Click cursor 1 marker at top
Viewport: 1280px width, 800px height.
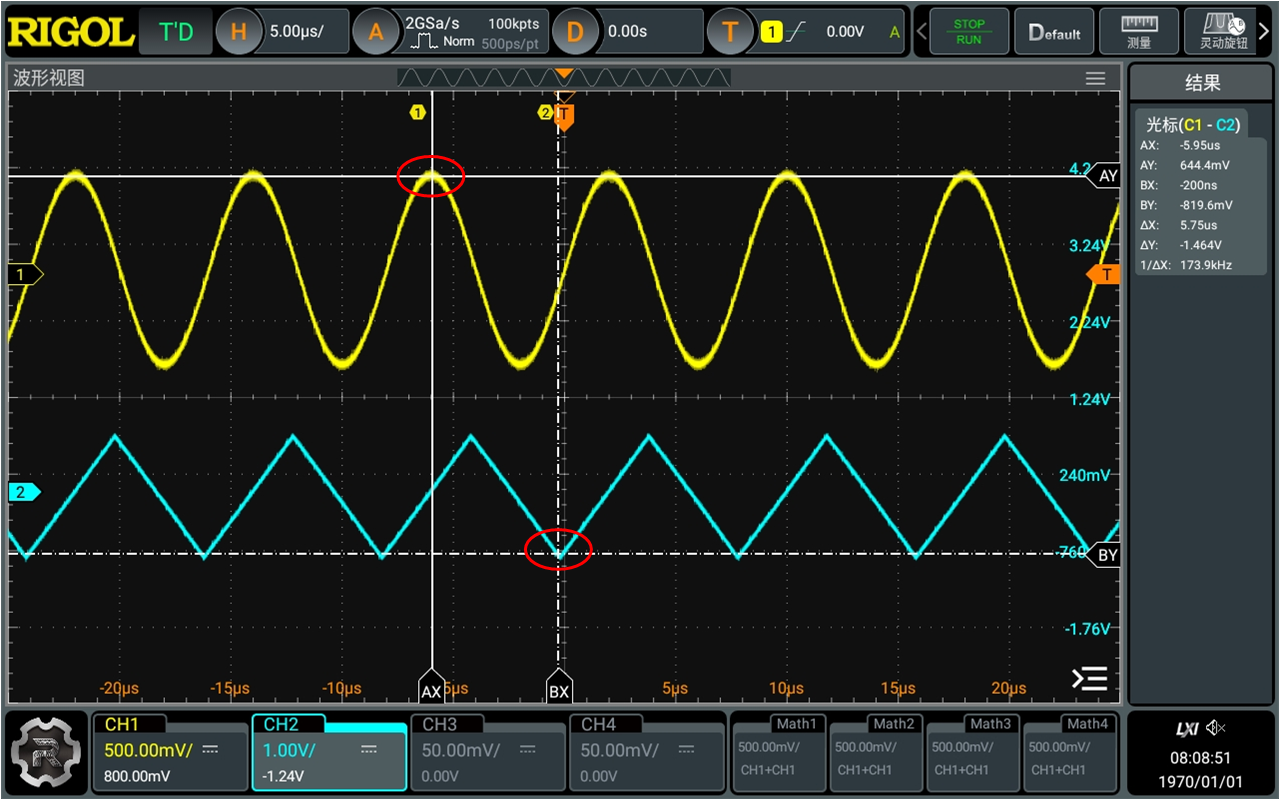pos(417,112)
